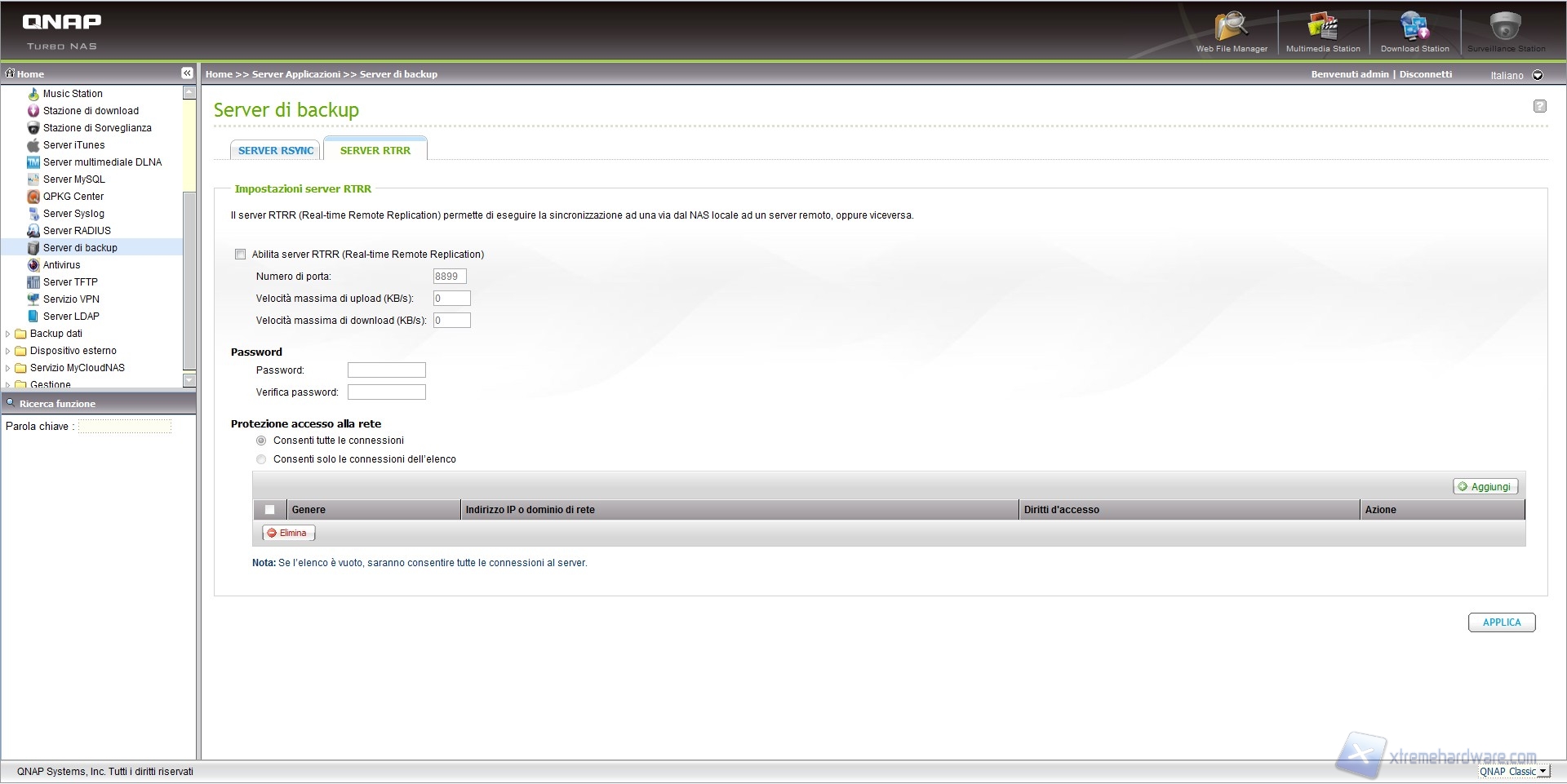This screenshot has width=1567, height=784.
Task: Select 'Consenti tutte le connessioni' radio
Action: coord(261,441)
